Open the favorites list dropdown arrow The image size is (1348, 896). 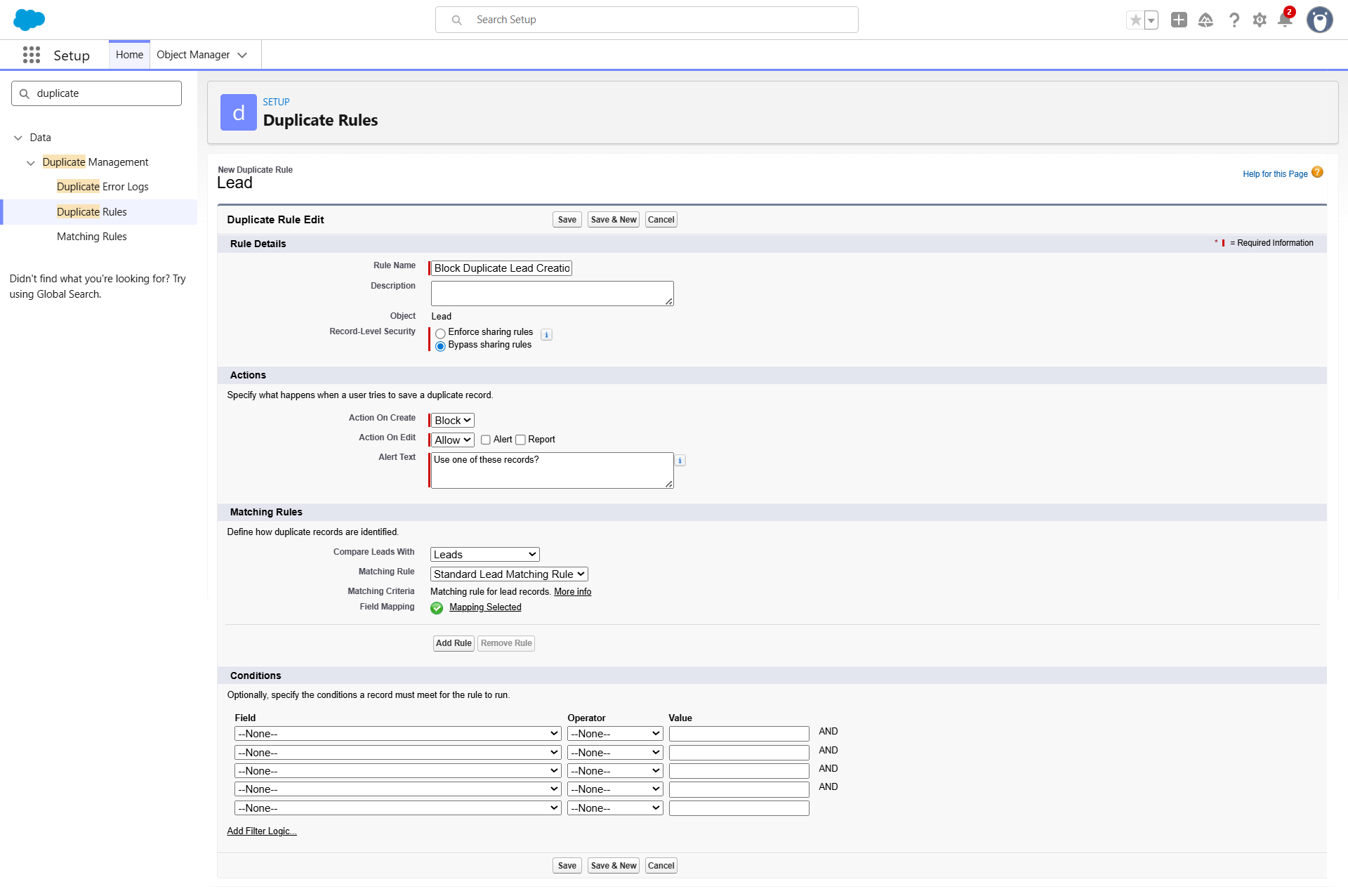pos(1151,20)
